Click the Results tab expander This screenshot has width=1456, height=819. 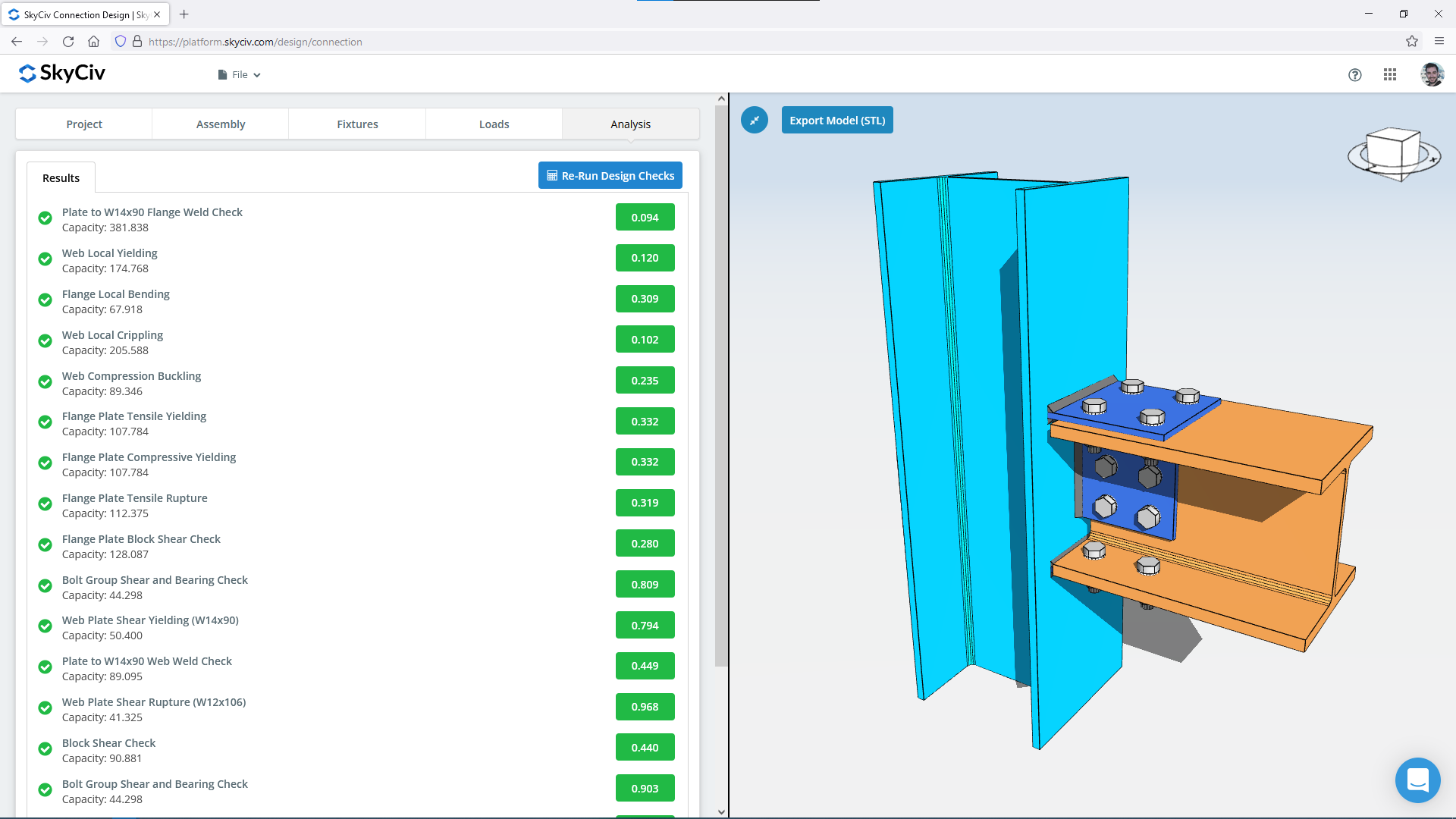[x=60, y=178]
